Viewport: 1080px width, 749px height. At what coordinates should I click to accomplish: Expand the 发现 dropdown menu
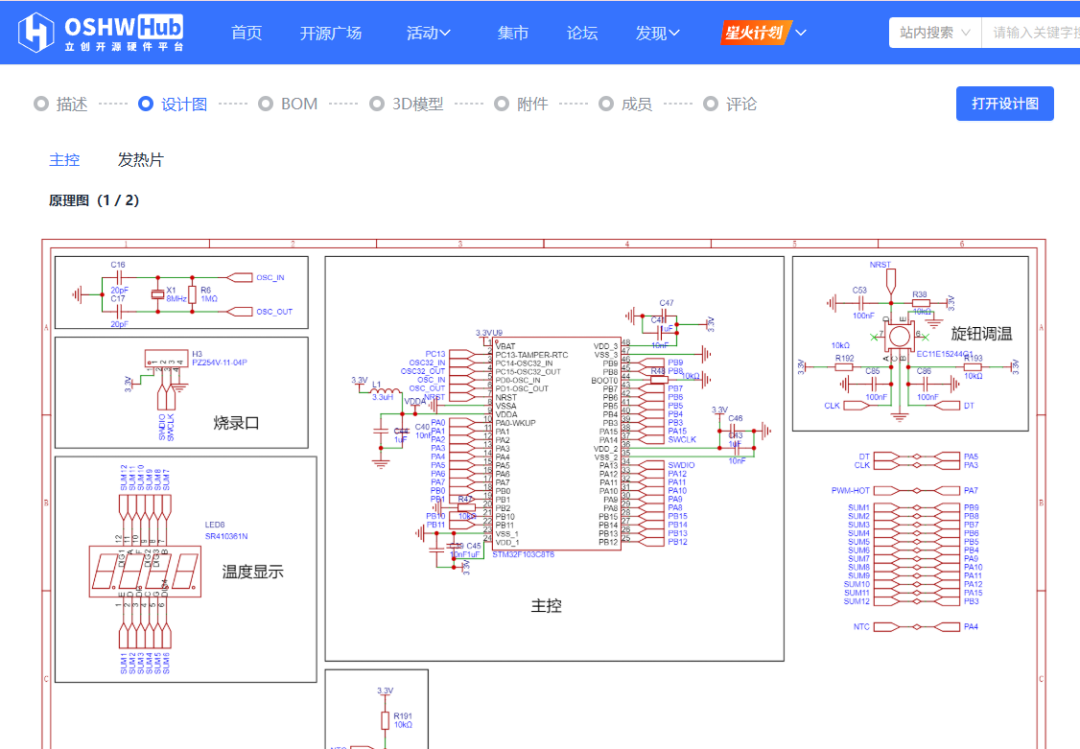(x=657, y=32)
